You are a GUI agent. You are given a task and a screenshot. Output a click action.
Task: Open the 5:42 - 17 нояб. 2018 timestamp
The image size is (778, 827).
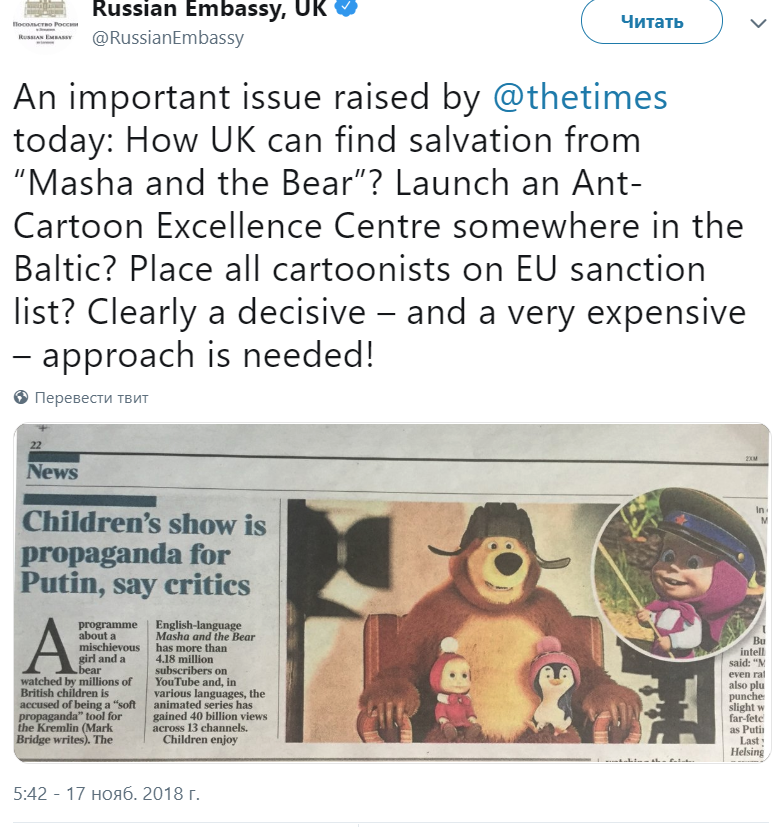[x=107, y=794]
